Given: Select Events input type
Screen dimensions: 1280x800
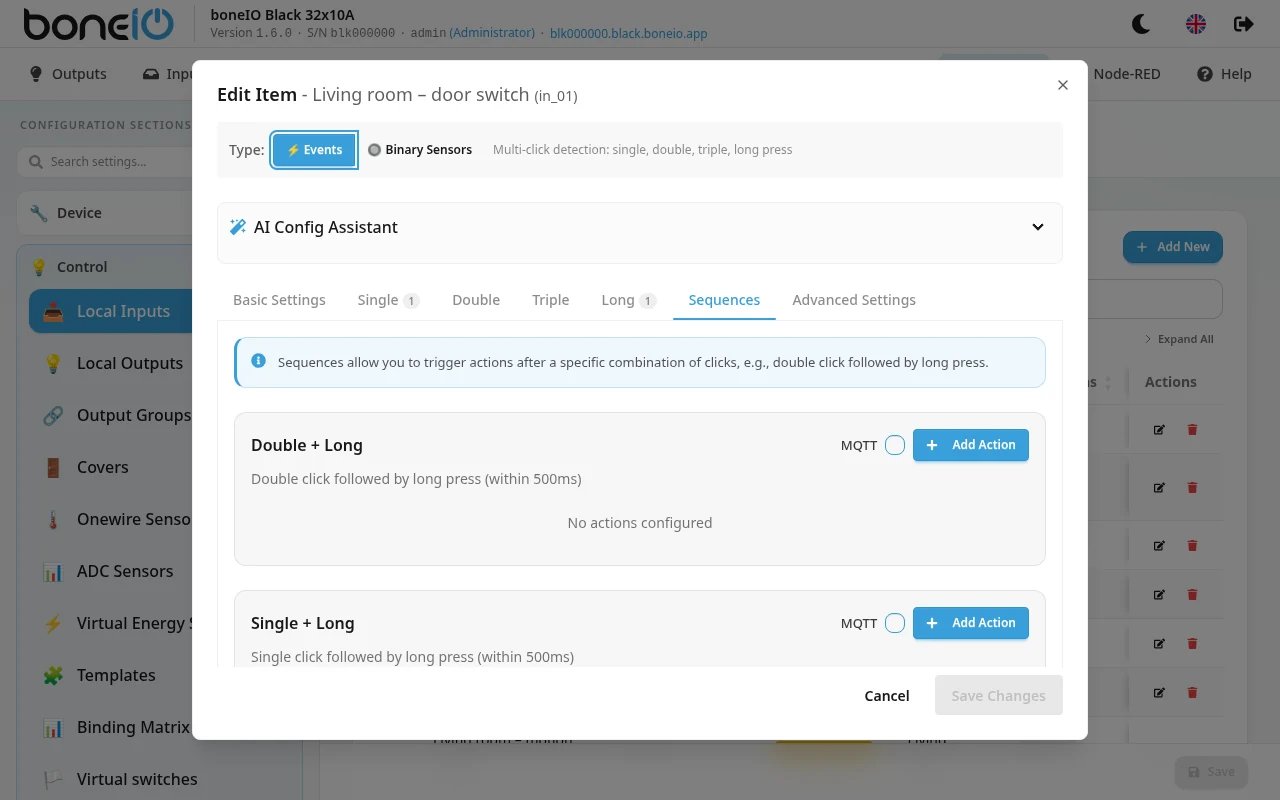Looking at the screenshot, I should point(314,150).
